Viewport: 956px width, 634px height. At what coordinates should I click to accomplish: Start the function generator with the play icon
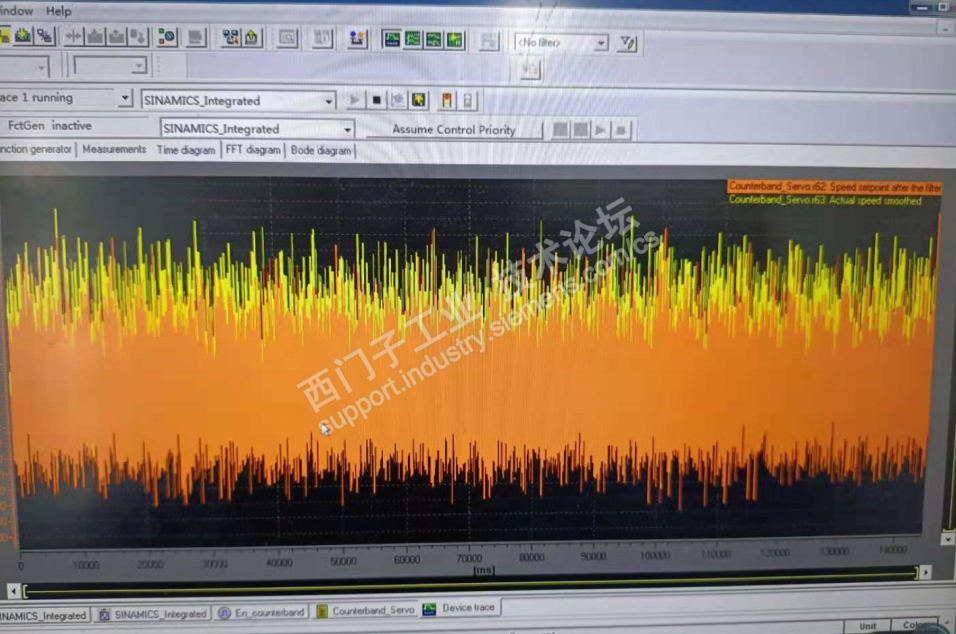601,130
